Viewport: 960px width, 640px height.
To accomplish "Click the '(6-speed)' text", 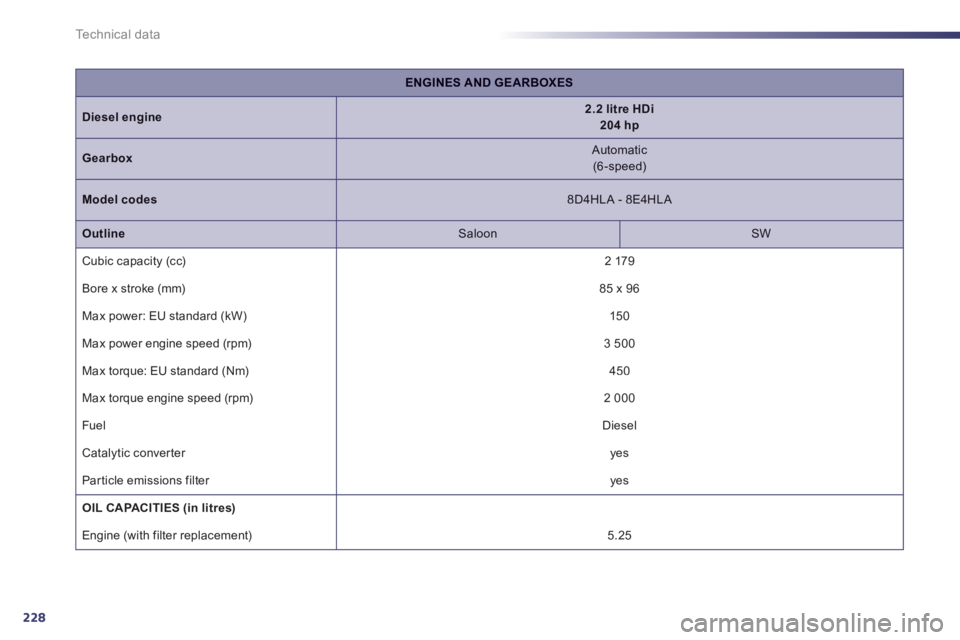I will click(619, 167).
